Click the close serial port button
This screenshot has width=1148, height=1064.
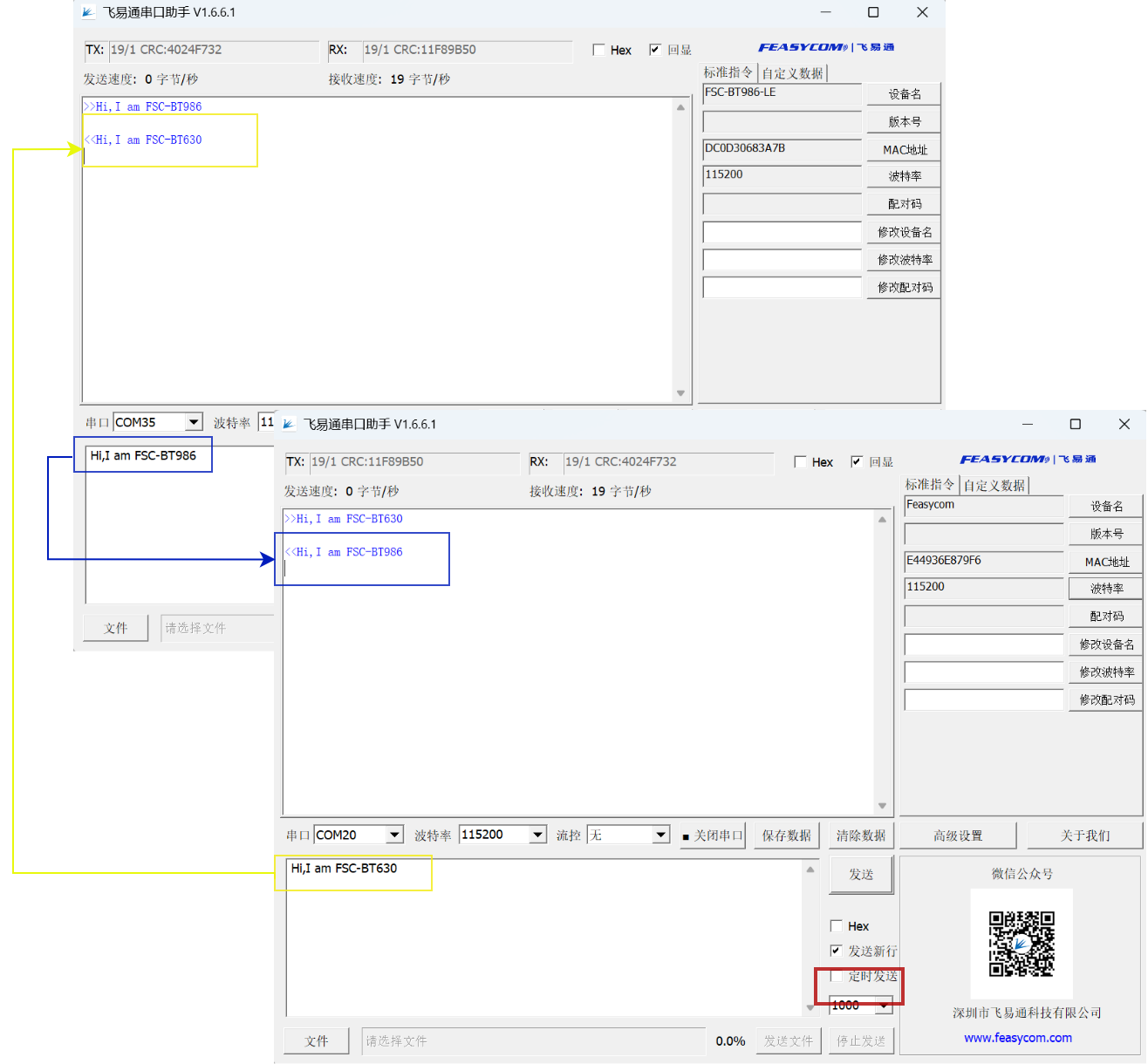(x=712, y=836)
